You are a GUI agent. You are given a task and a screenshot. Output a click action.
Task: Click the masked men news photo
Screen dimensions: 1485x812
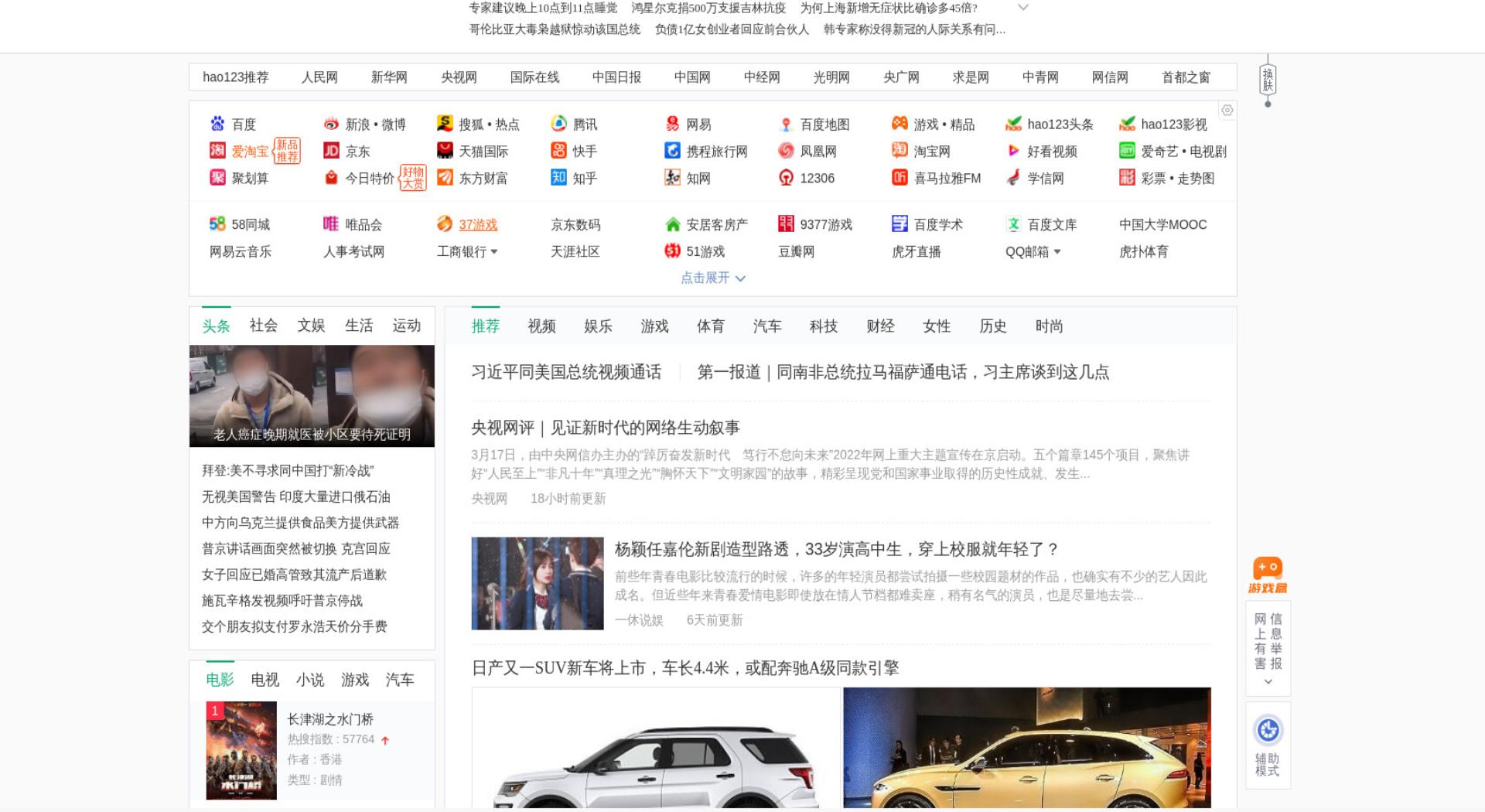(312, 396)
